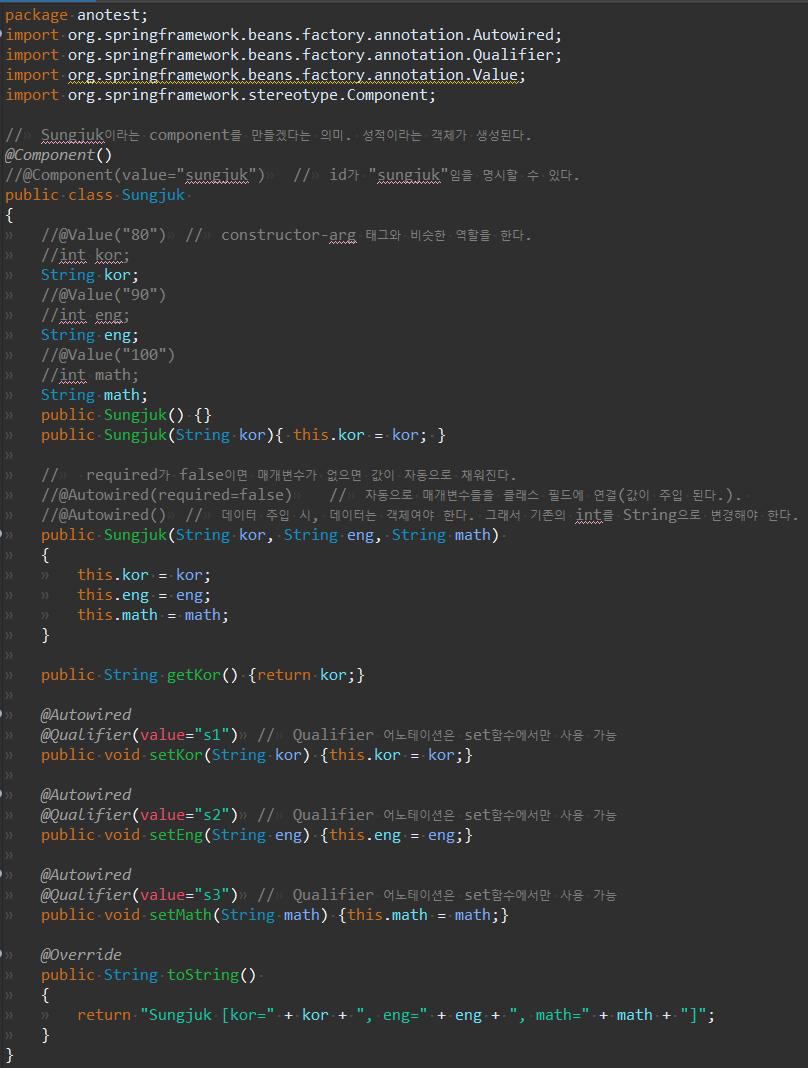Click the three-argument Sungjuk constructor signature

coord(270,535)
